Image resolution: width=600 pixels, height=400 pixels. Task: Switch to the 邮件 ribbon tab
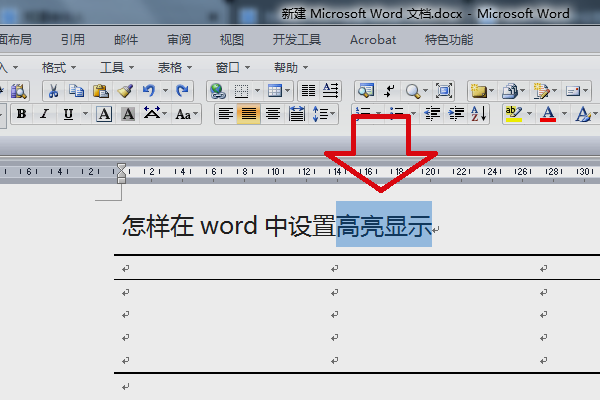(126, 39)
